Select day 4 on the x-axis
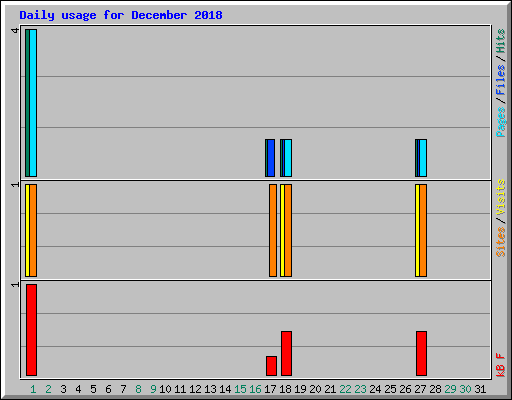Viewport: 512px width, 400px height. 78,389
